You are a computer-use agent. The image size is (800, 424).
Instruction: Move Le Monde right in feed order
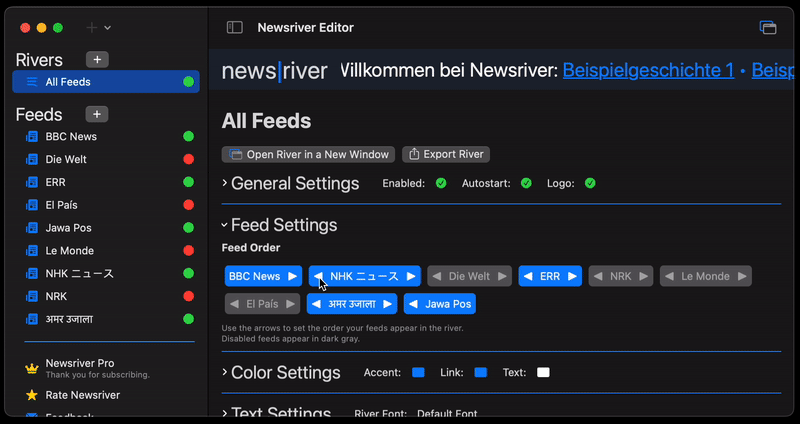tap(742, 276)
